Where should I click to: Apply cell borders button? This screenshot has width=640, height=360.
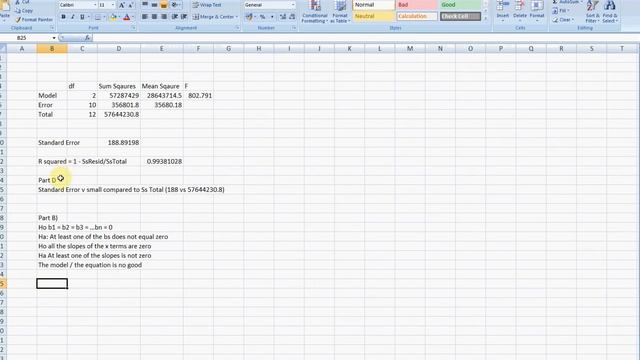[x=97, y=17]
